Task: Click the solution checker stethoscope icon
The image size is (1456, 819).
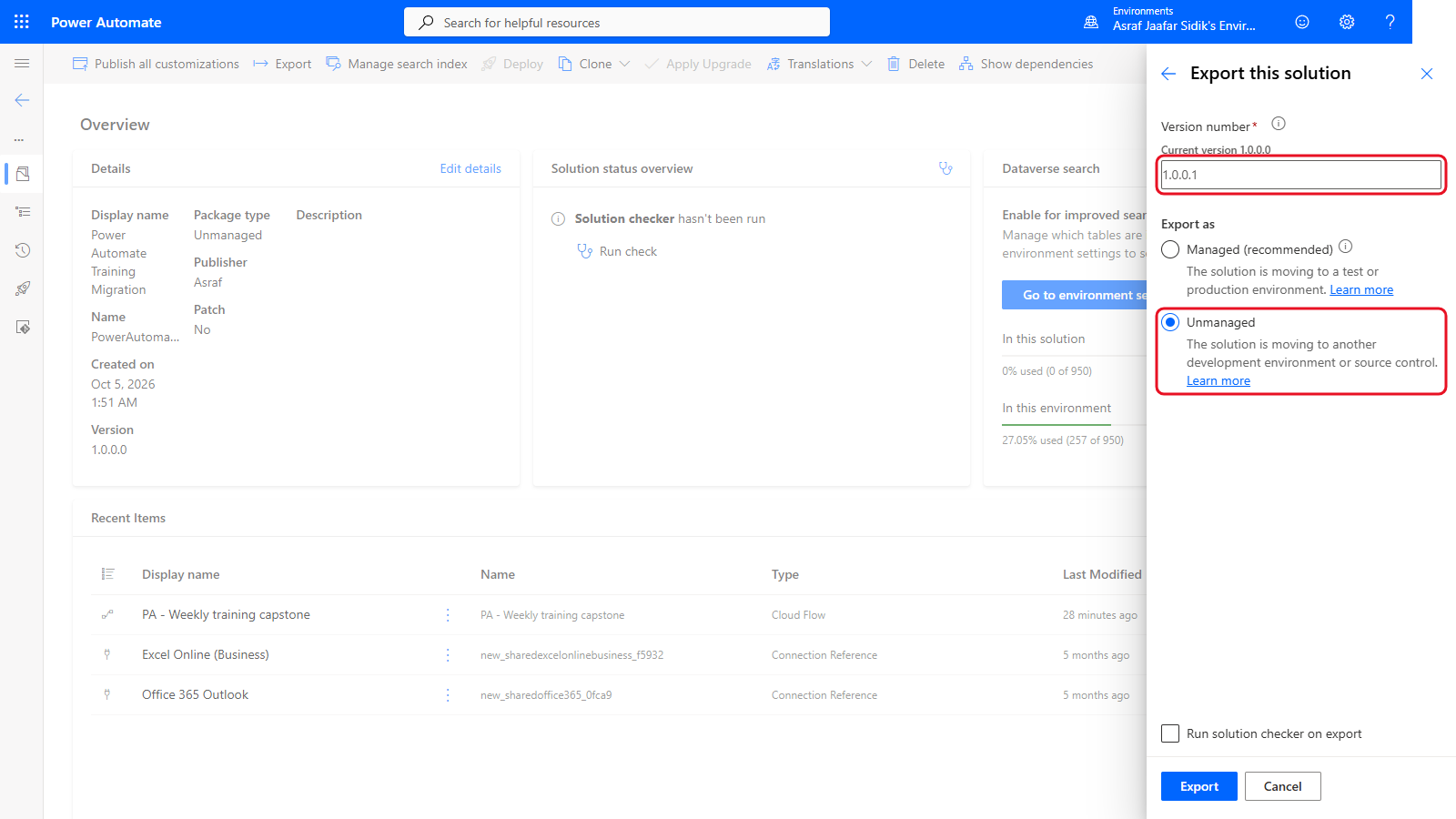Action: [945, 168]
